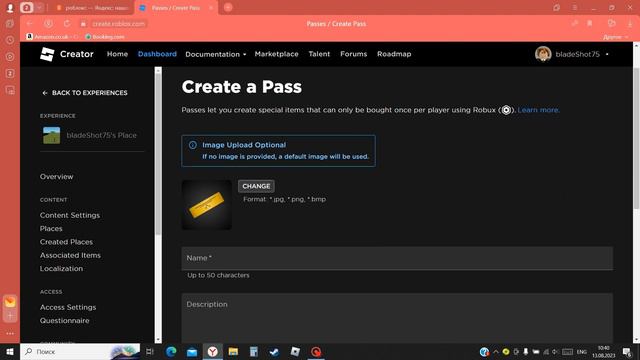Click the tab group counter button

click(x=27, y=7)
